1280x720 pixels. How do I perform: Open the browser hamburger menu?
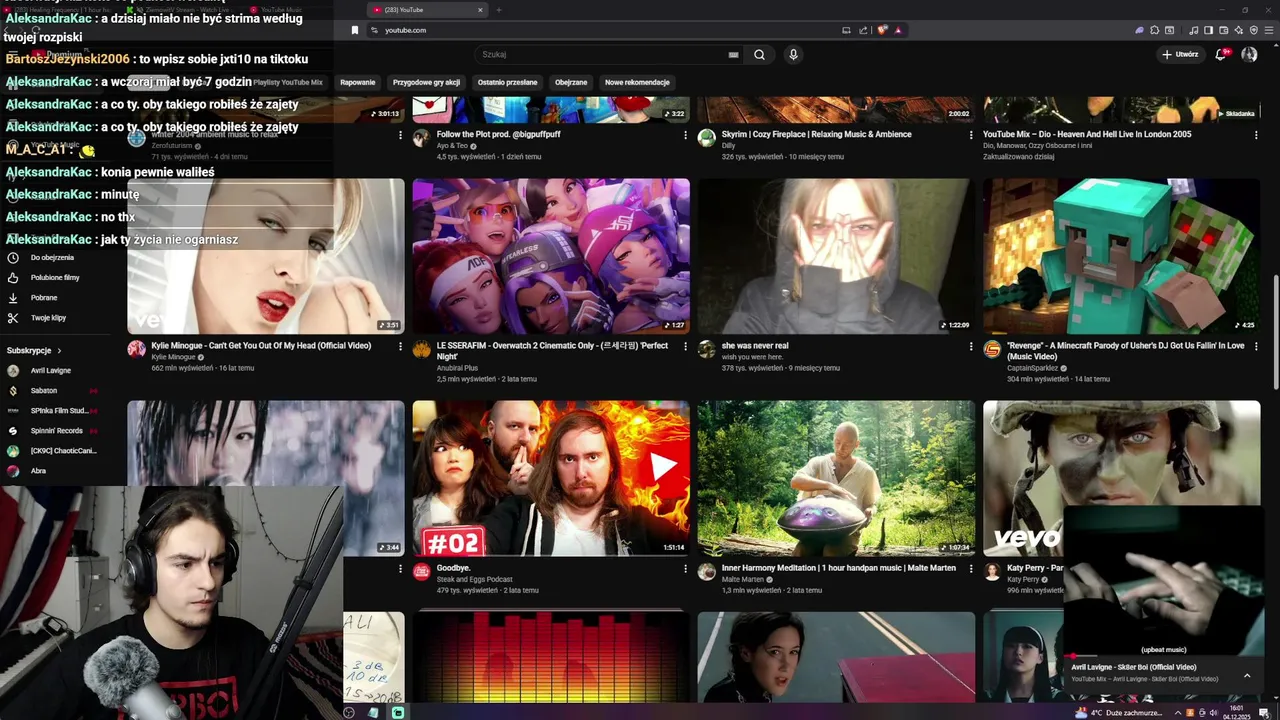pyautogui.click(x=1268, y=30)
